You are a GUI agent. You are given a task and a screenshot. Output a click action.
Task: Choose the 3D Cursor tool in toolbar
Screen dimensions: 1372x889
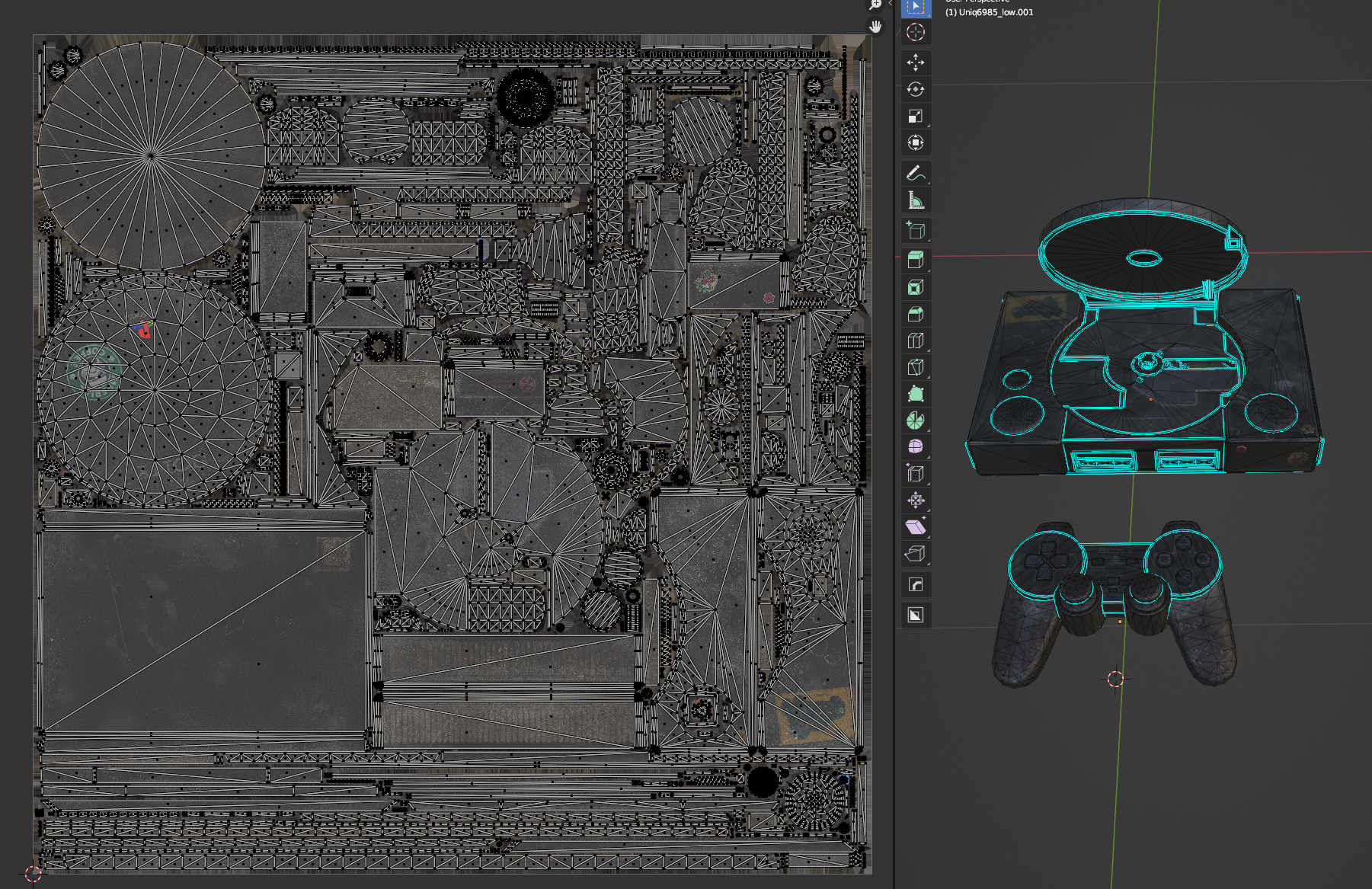tap(916, 32)
